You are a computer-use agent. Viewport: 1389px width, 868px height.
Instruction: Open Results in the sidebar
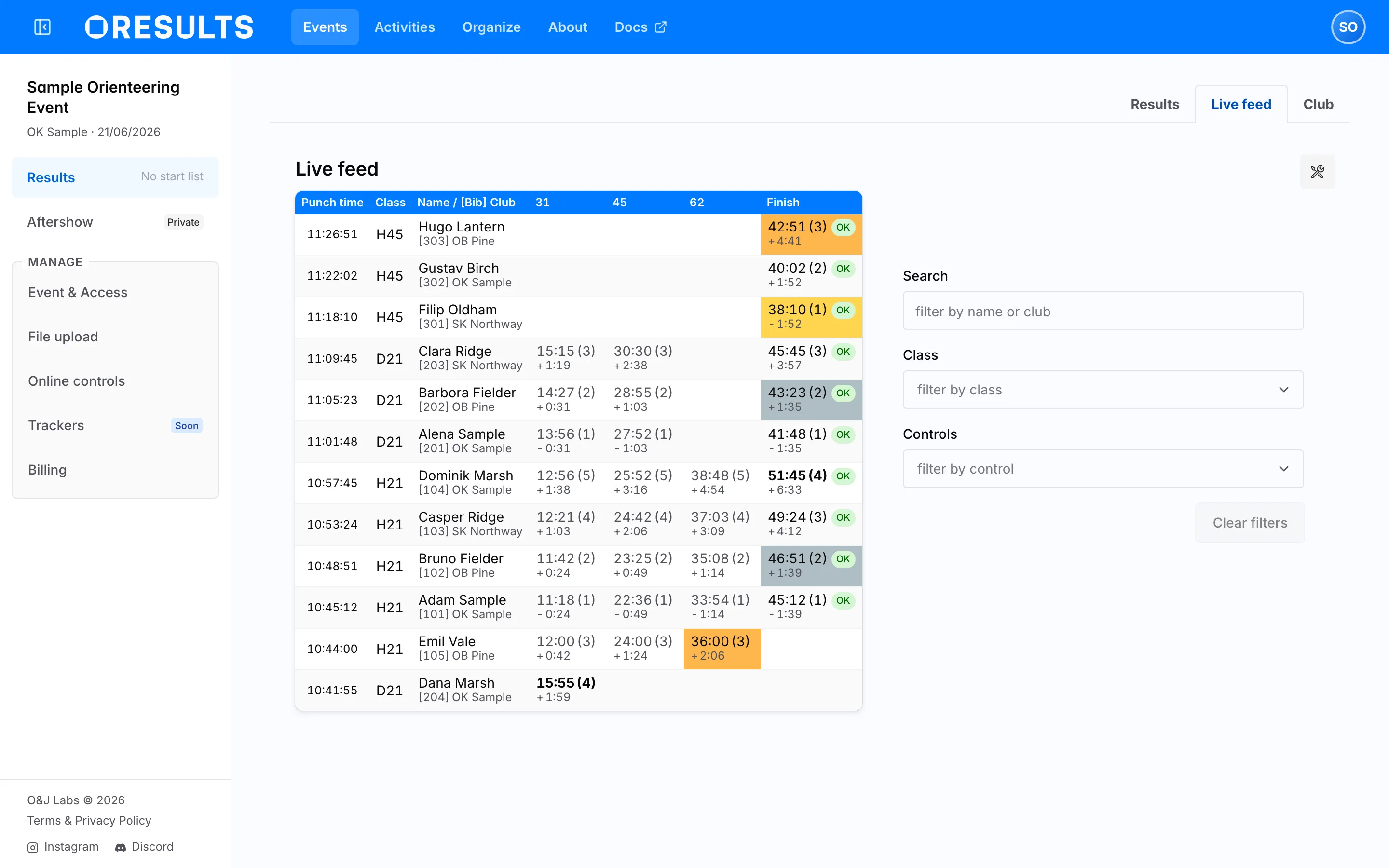[x=115, y=177]
